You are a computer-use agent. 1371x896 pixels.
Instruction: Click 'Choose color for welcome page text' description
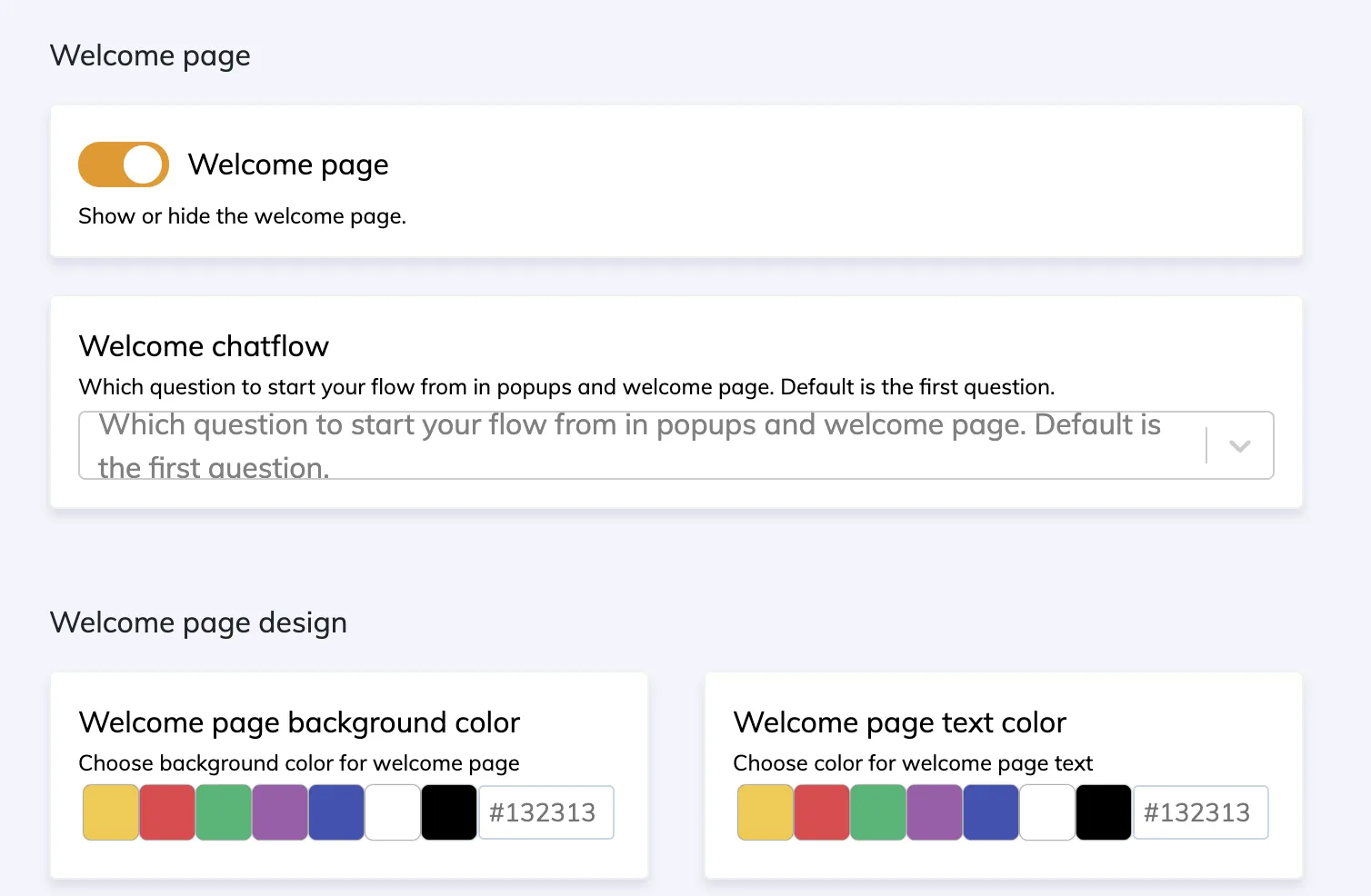pos(913,763)
